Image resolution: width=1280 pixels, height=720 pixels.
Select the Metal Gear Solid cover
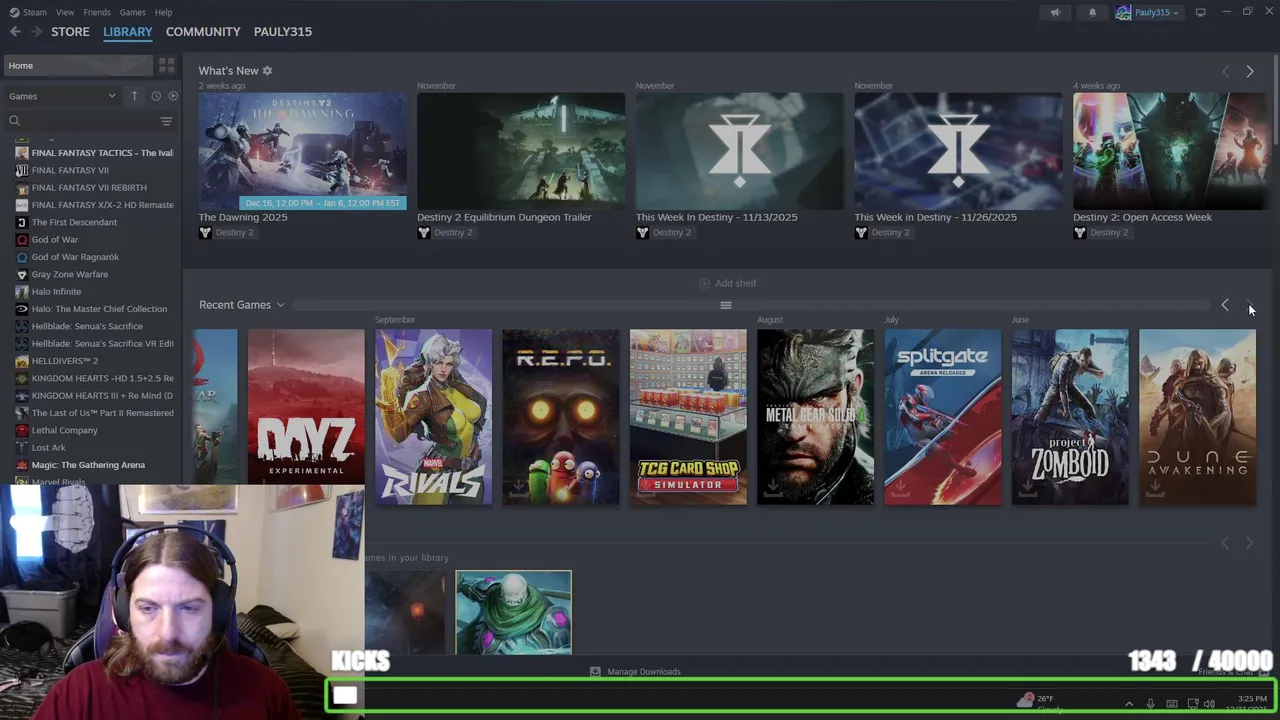pyautogui.click(x=815, y=417)
